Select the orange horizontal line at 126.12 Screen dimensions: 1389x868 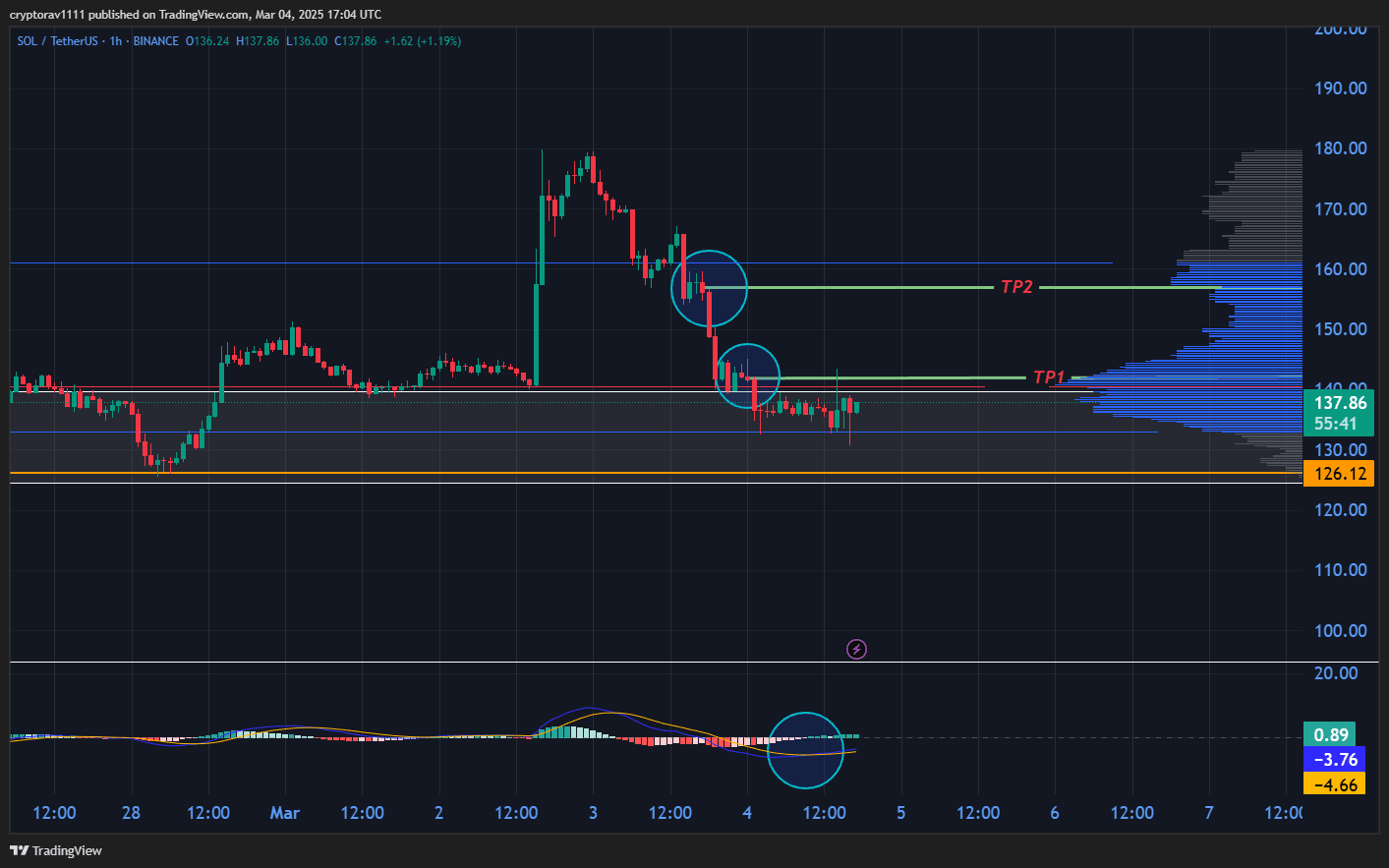656,474
